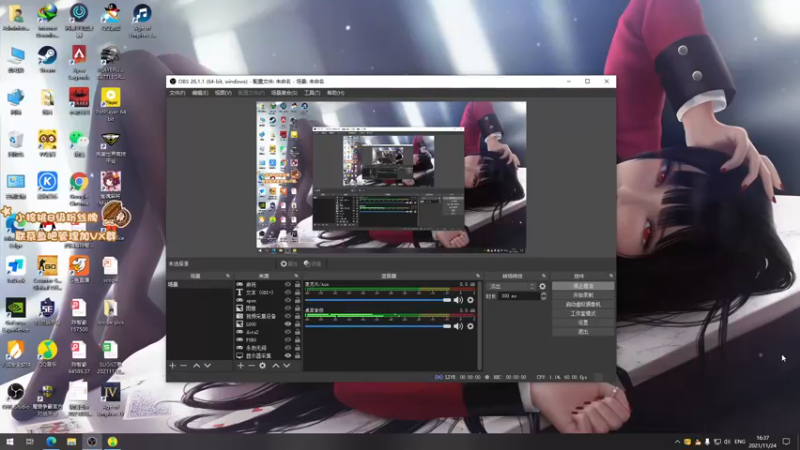Move scene down in the Scenes list
The image size is (800, 450).
point(208,366)
